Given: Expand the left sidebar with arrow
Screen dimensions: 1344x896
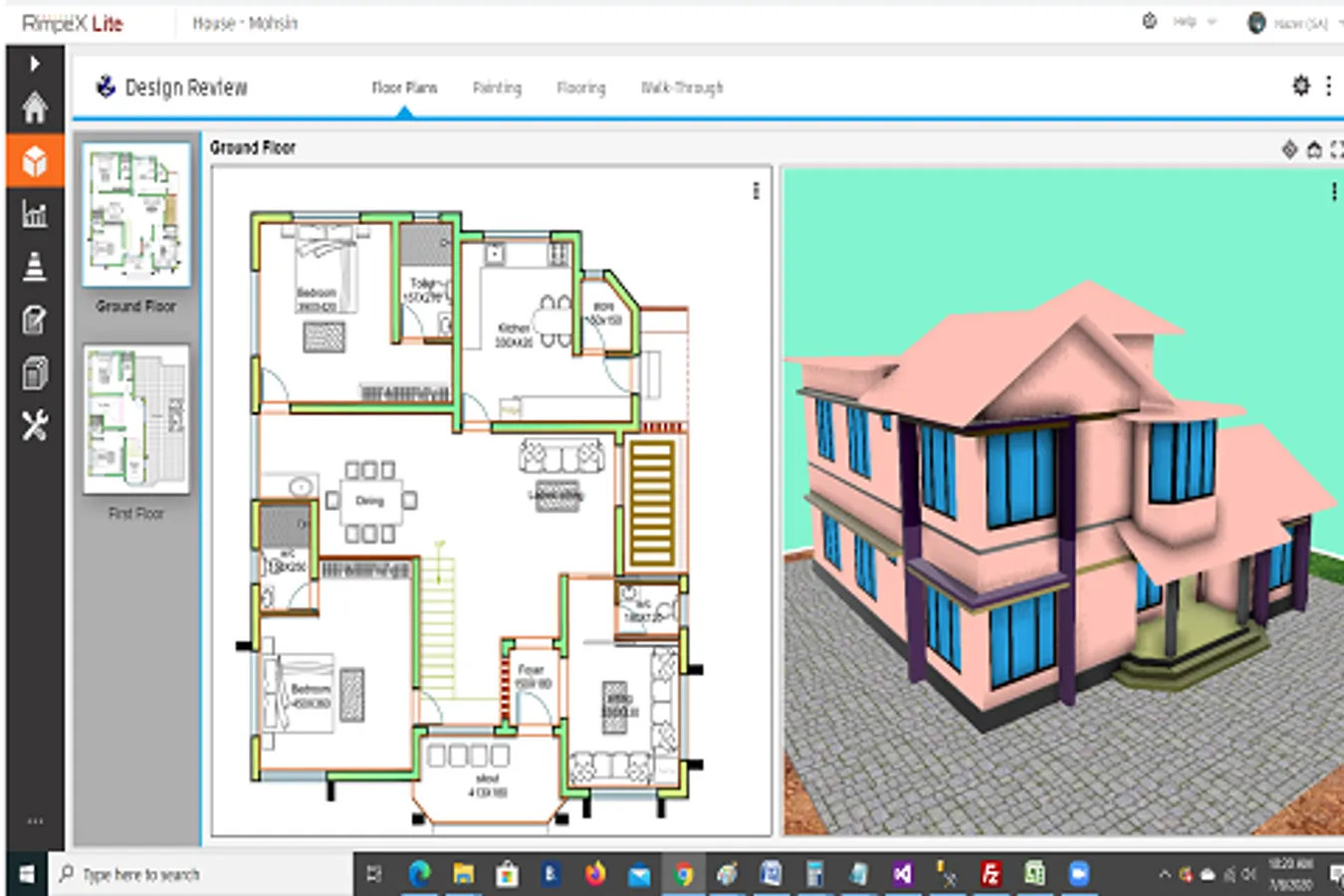Looking at the screenshot, I should 35,64.
